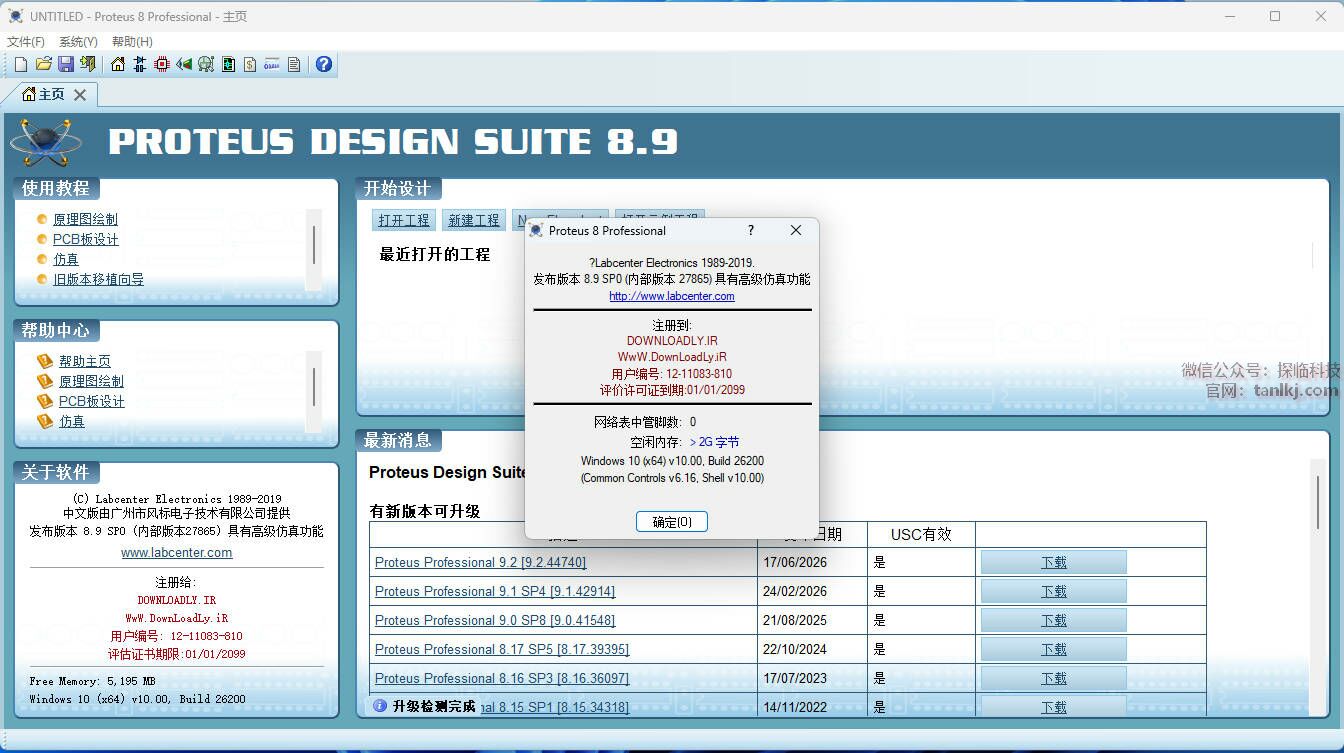Open the 帮助主页 link

(x=85, y=361)
